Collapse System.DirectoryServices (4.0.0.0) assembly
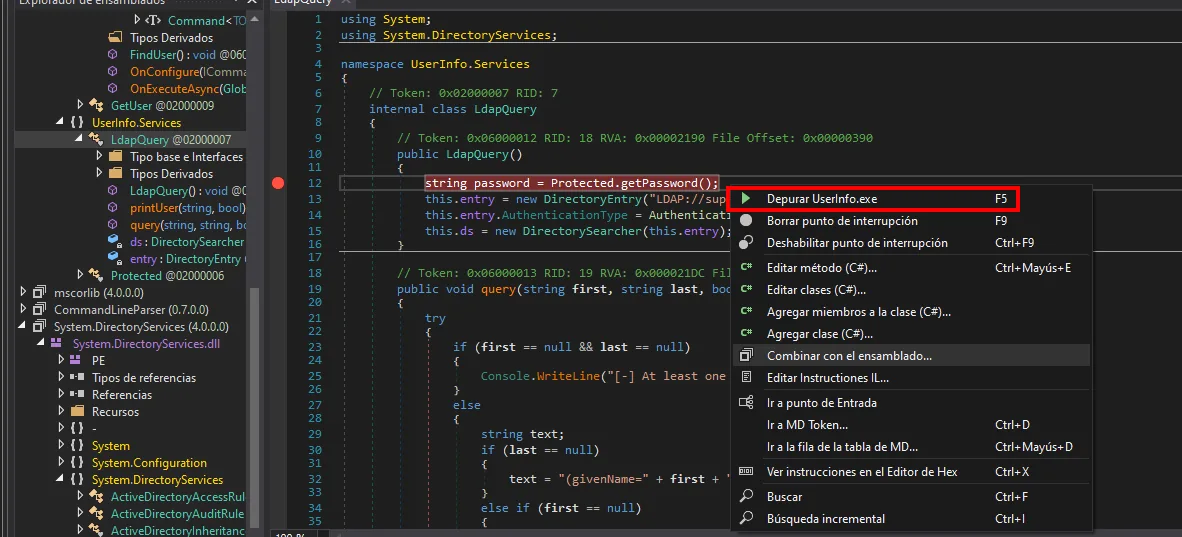The height and width of the screenshot is (537, 1182). click(x=24, y=327)
